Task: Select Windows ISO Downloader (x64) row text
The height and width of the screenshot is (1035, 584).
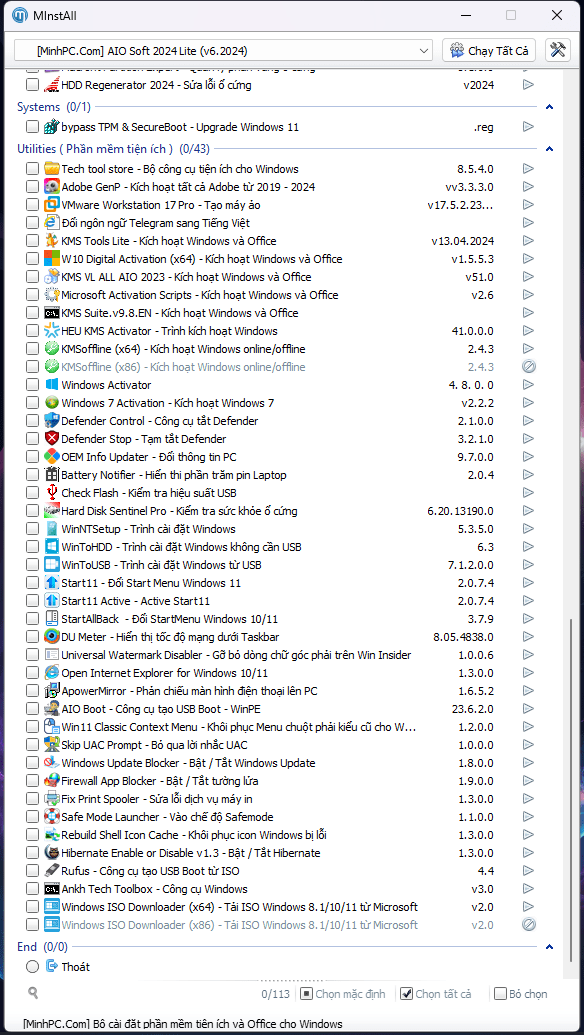Action: 240,907
